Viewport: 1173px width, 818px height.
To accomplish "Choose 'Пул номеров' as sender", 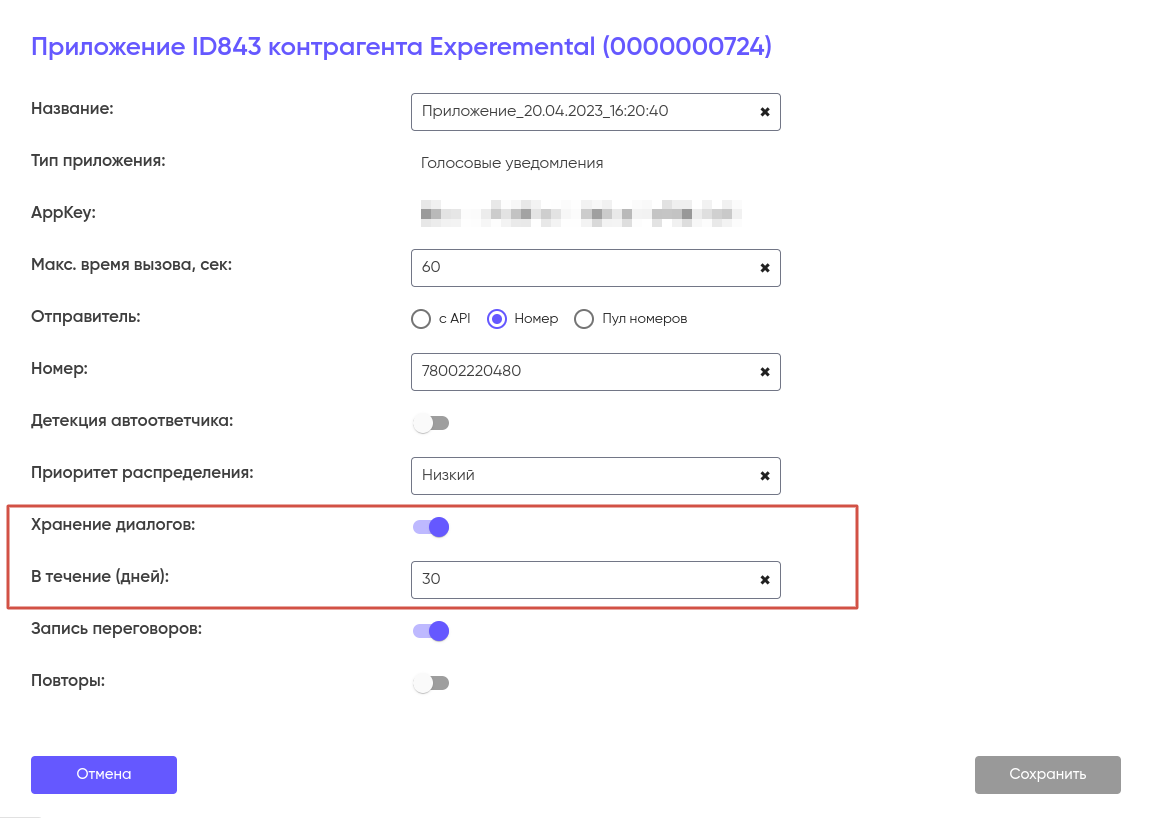I will click(x=584, y=319).
